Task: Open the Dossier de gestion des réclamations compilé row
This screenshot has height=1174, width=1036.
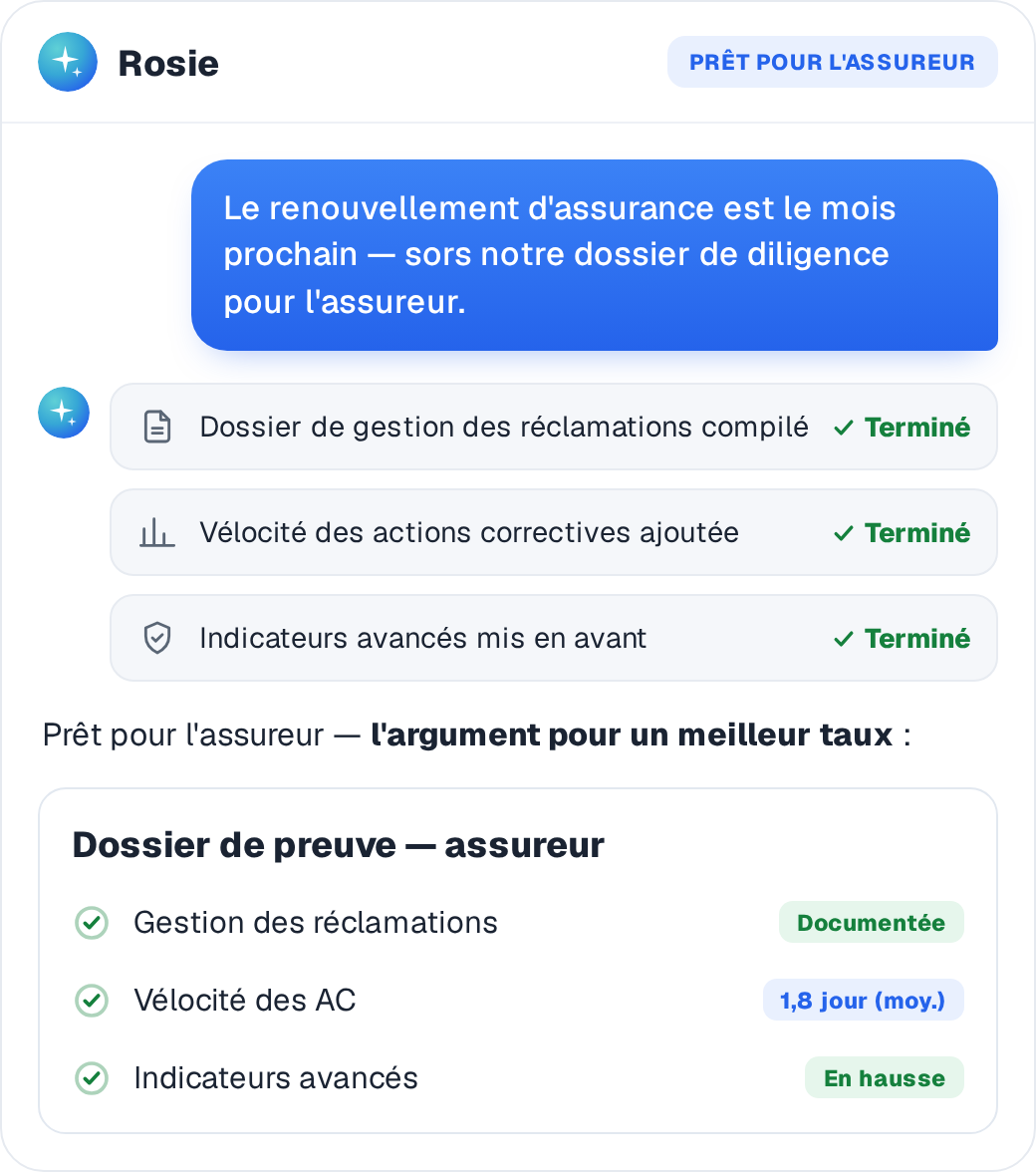Action: [554, 427]
